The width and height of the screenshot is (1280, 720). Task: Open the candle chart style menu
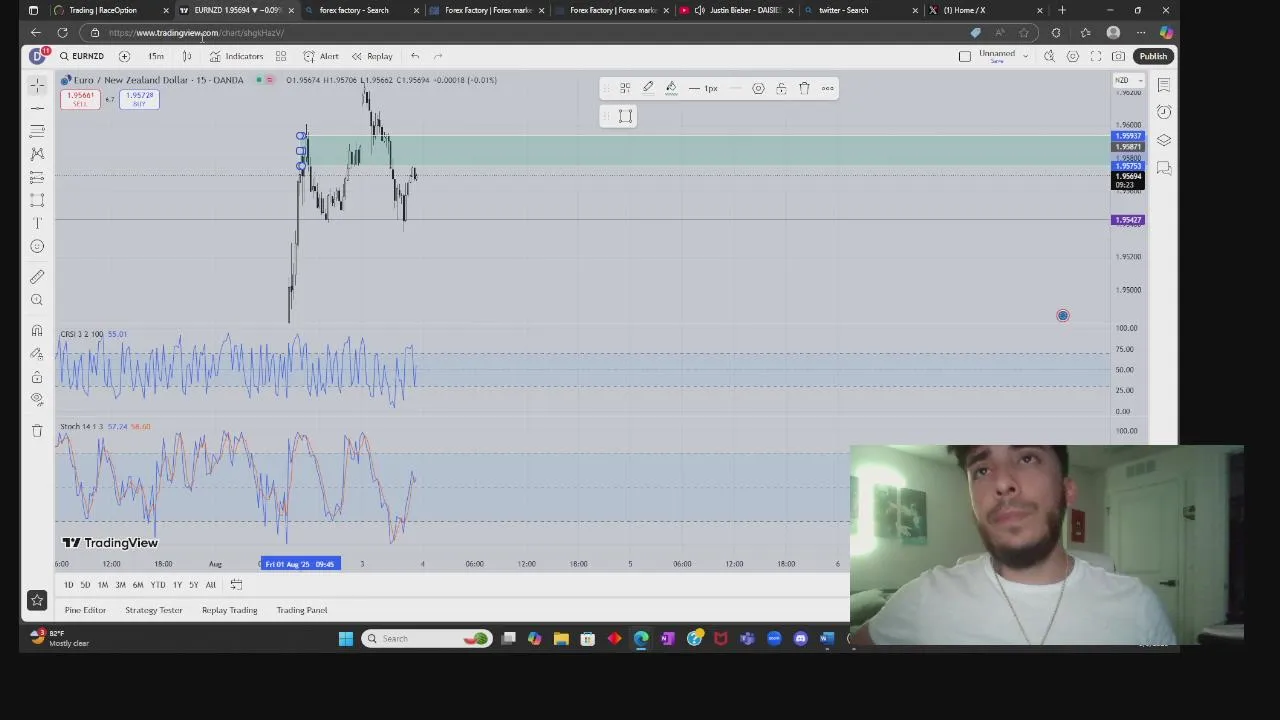[x=187, y=56]
